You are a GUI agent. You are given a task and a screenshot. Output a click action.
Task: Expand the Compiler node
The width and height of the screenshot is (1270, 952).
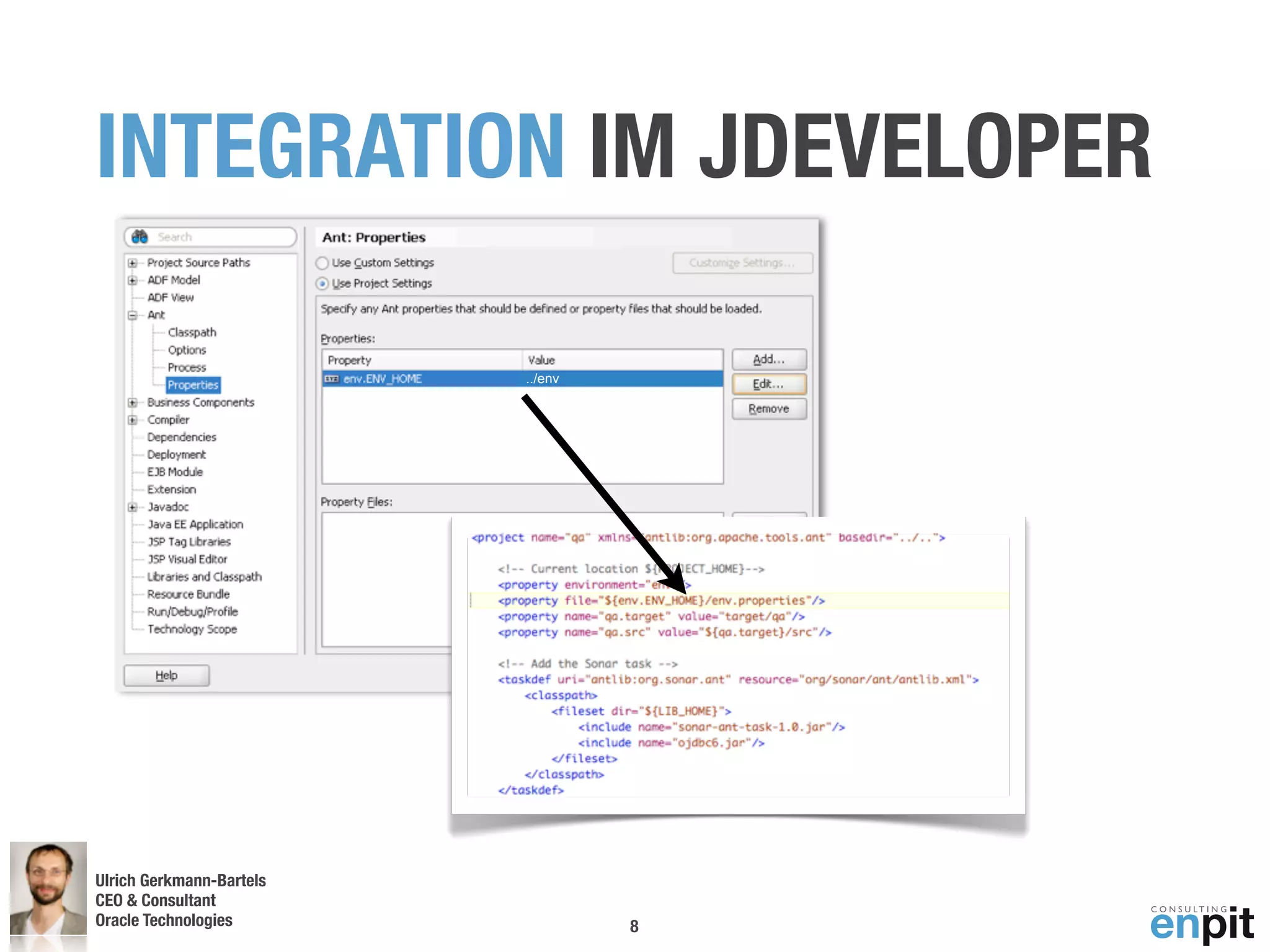pos(132,420)
